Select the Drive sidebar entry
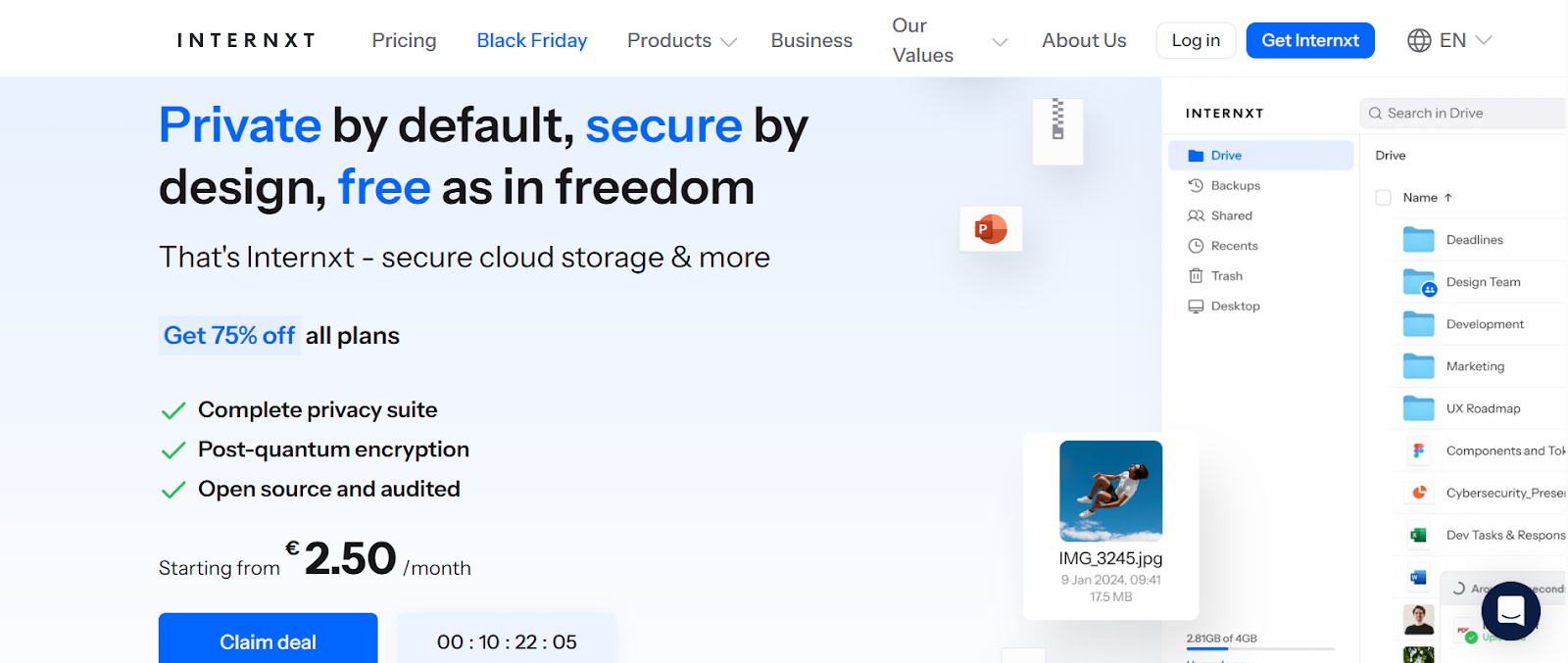 coord(1223,155)
